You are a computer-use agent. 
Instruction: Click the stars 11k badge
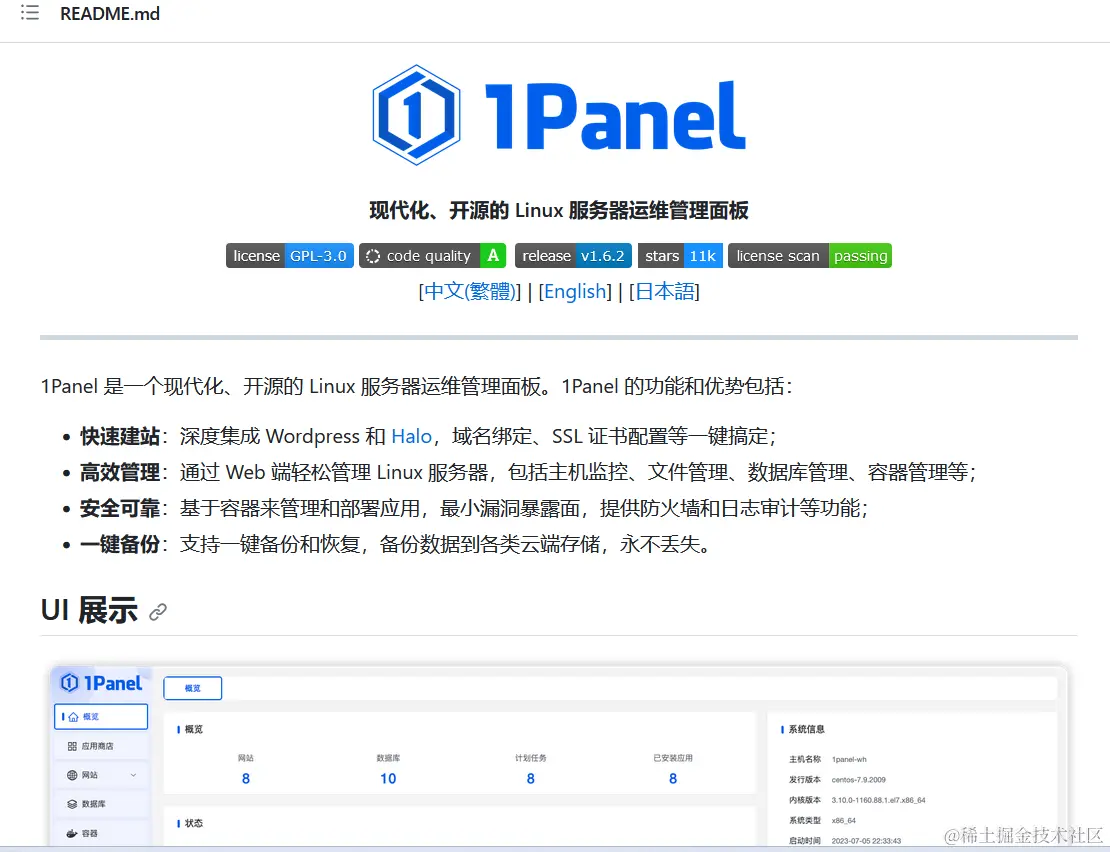[x=680, y=255]
